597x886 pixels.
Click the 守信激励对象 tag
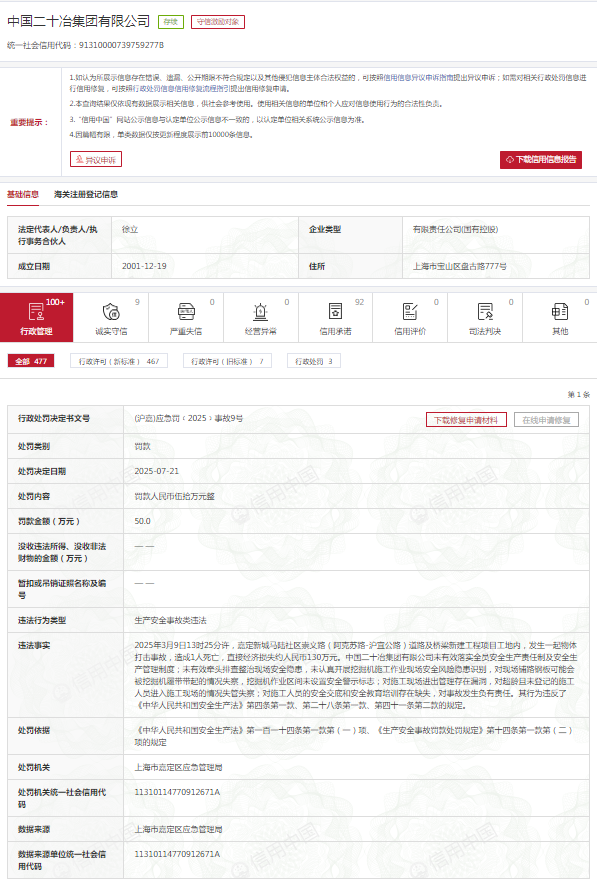tap(217, 22)
